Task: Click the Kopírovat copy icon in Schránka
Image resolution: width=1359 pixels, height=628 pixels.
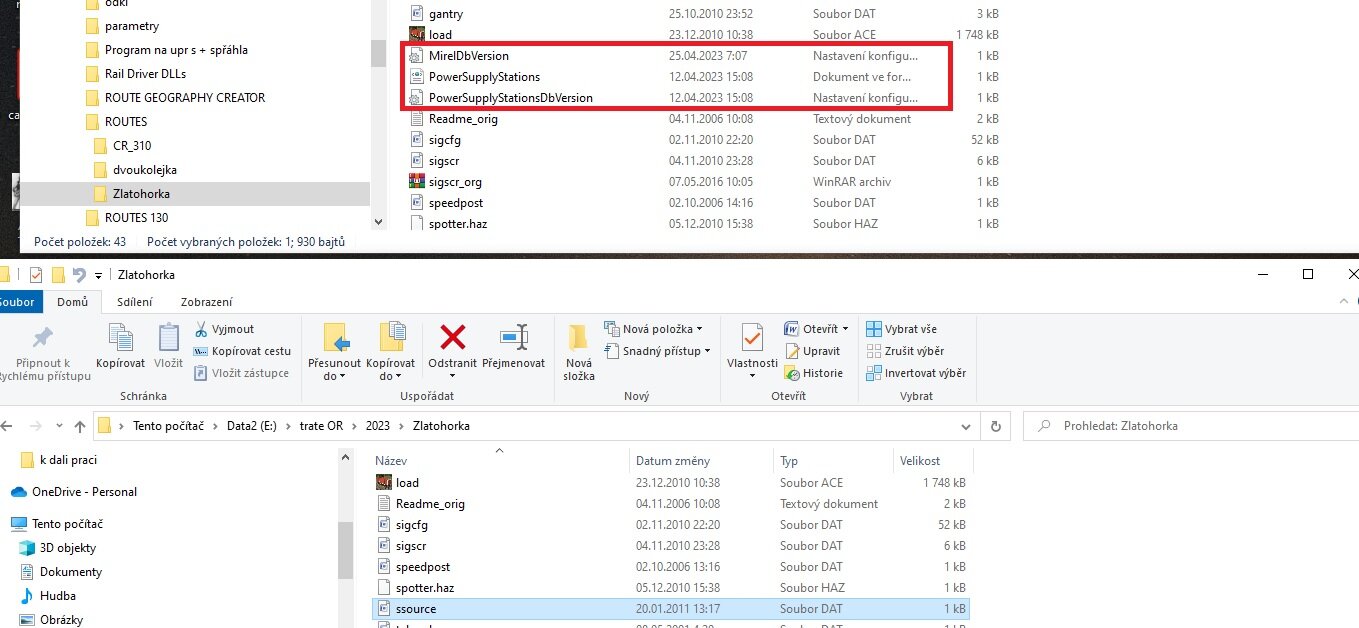Action: pos(120,338)
